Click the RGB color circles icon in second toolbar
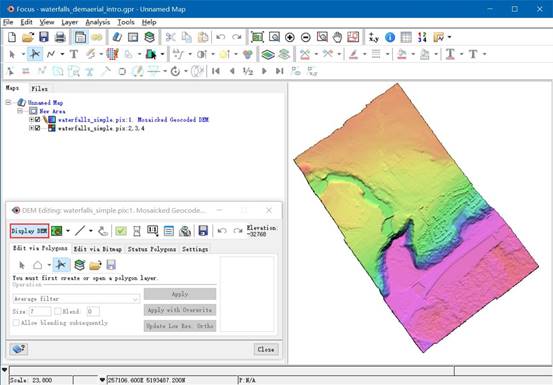Viewport: 553px width, 385px height. pyautogui.click(x=248, y=54)
